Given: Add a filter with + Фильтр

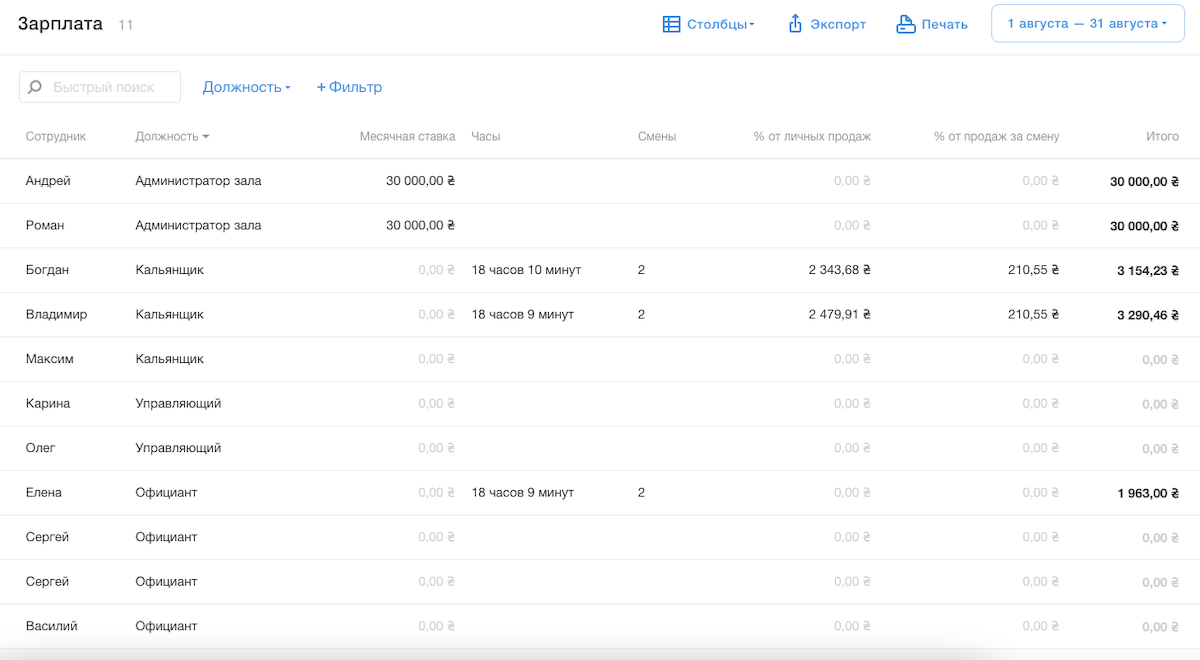Looking at the screenshot, I should (x=349, y=87).
